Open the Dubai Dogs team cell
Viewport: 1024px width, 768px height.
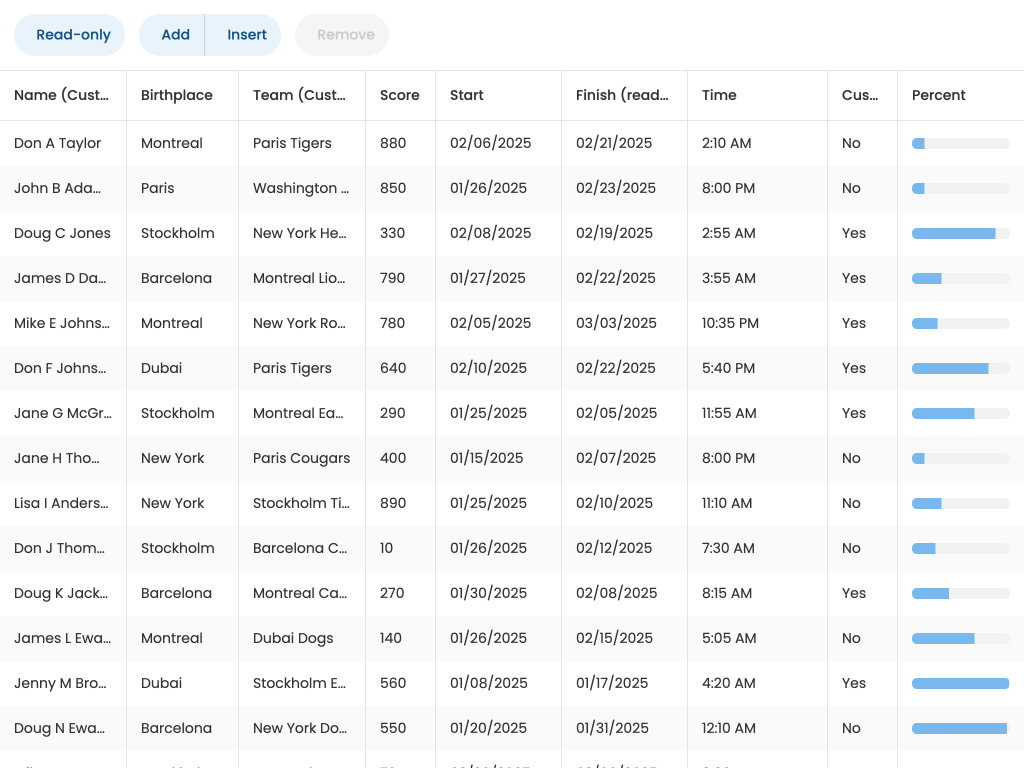pos(293,638)
